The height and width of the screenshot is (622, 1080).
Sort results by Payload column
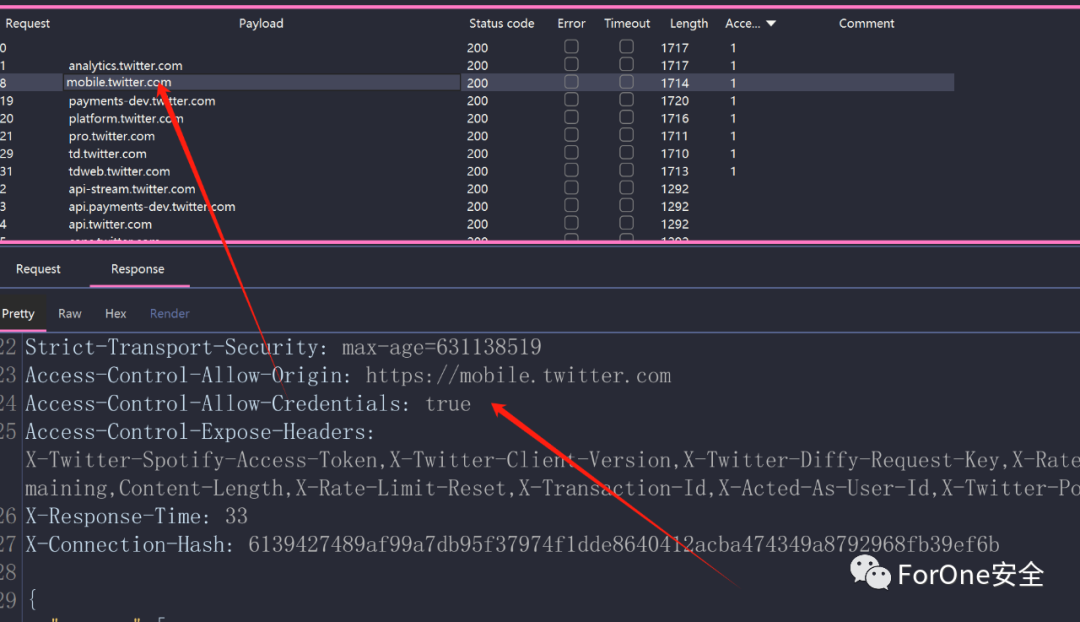click(x=261, y=23)
